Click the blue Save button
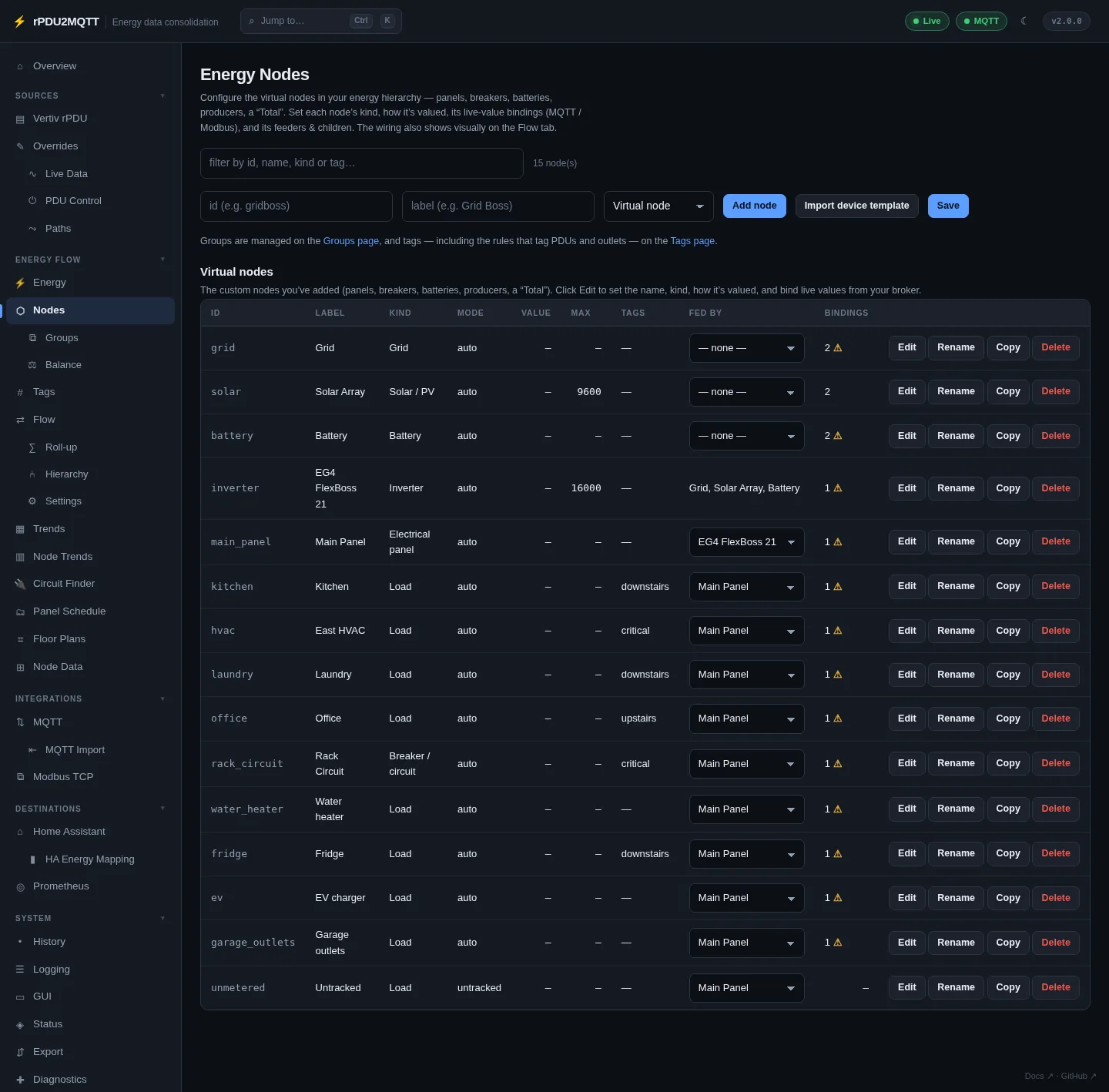 pyautogui.click(x=948, y=206)
